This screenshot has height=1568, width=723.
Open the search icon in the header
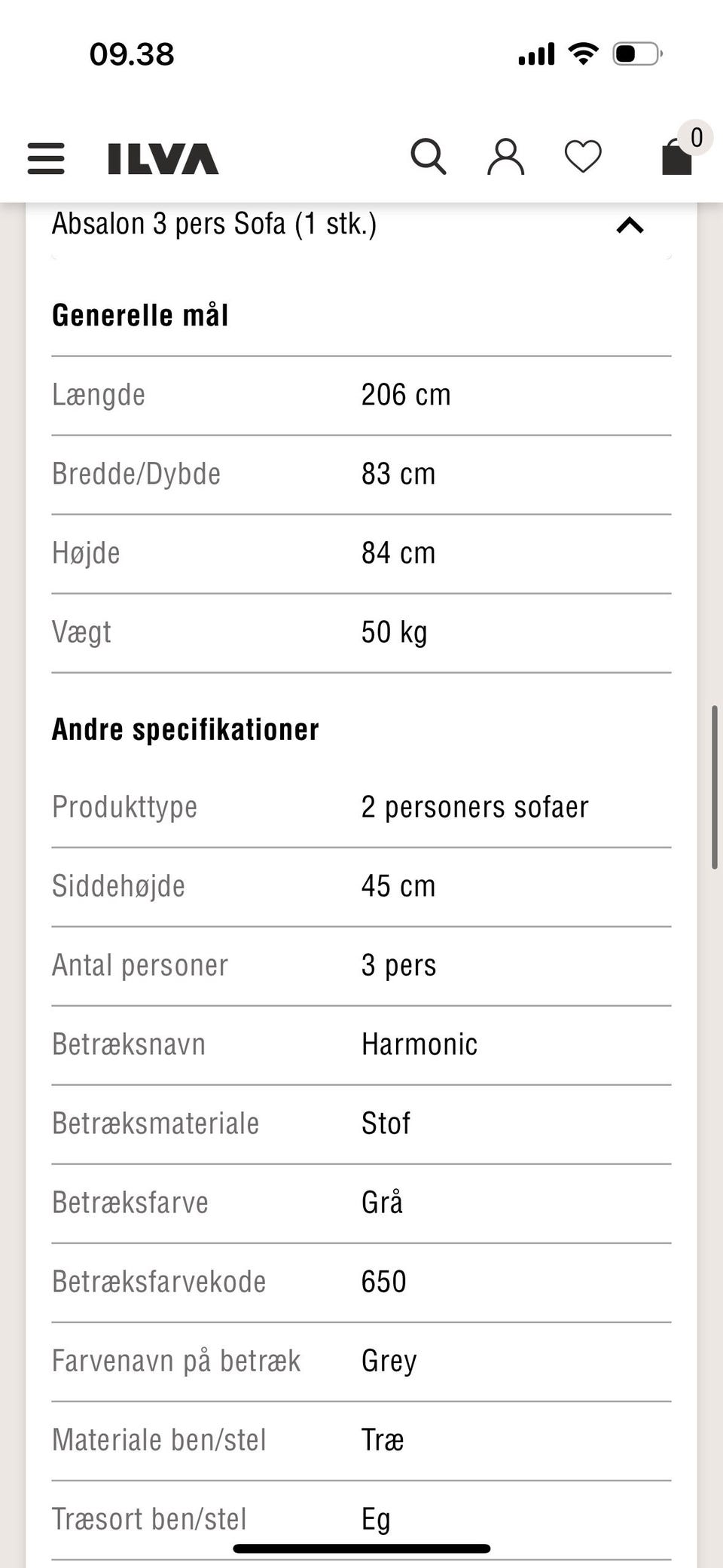(x=429, y=155)
